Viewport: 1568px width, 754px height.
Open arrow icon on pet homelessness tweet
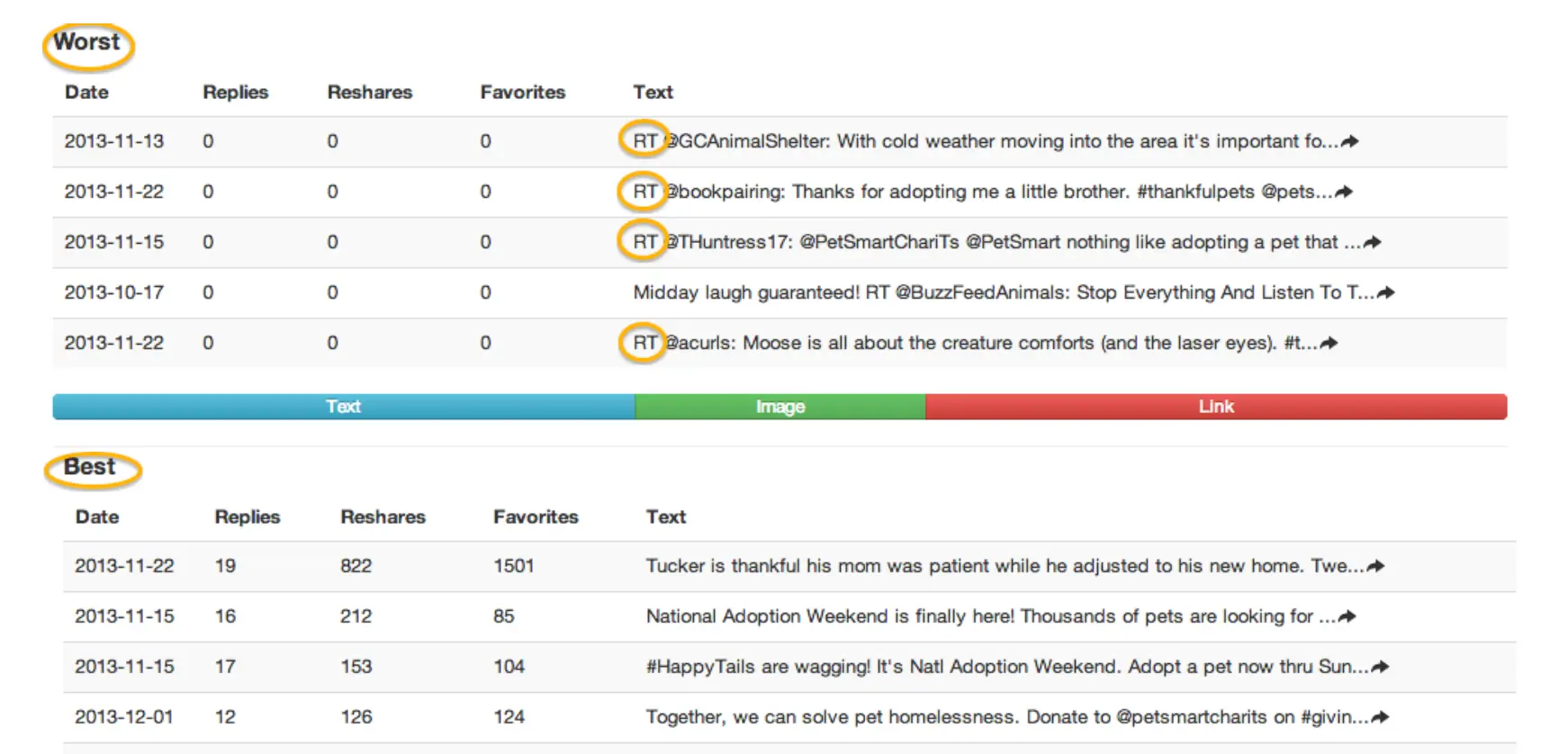(1380, 717)
